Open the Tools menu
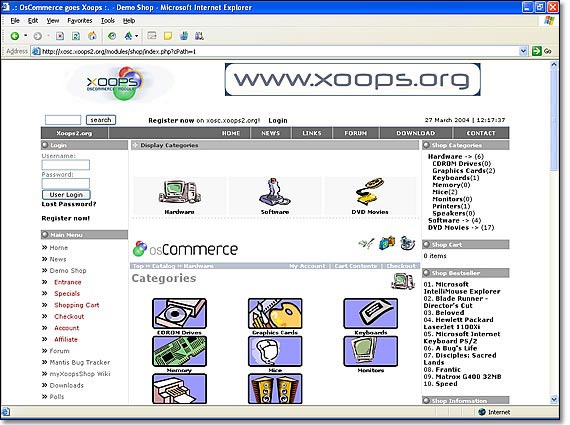570x425 pixels. (x=108, y=21)
